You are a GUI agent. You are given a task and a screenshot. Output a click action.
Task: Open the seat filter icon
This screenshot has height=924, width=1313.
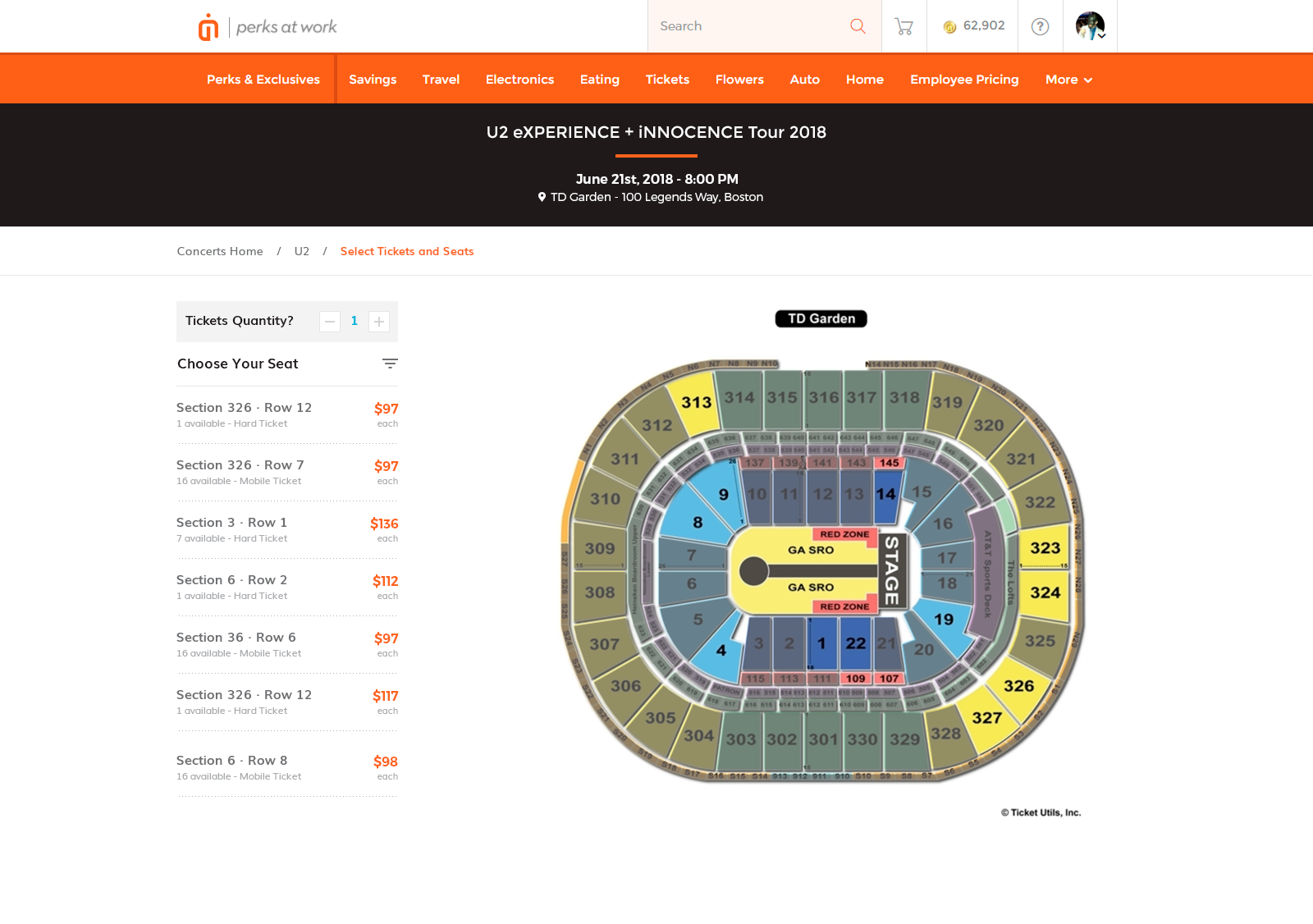[x=390, y=364]
